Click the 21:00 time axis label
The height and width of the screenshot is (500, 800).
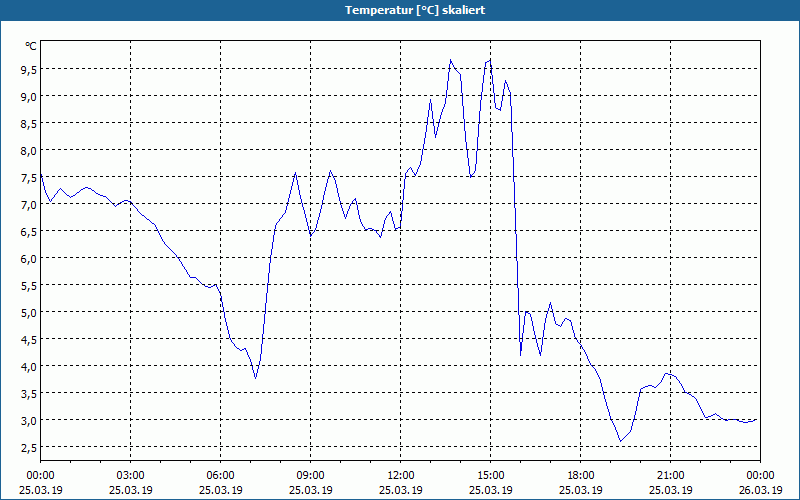click(x=670, y=476)
